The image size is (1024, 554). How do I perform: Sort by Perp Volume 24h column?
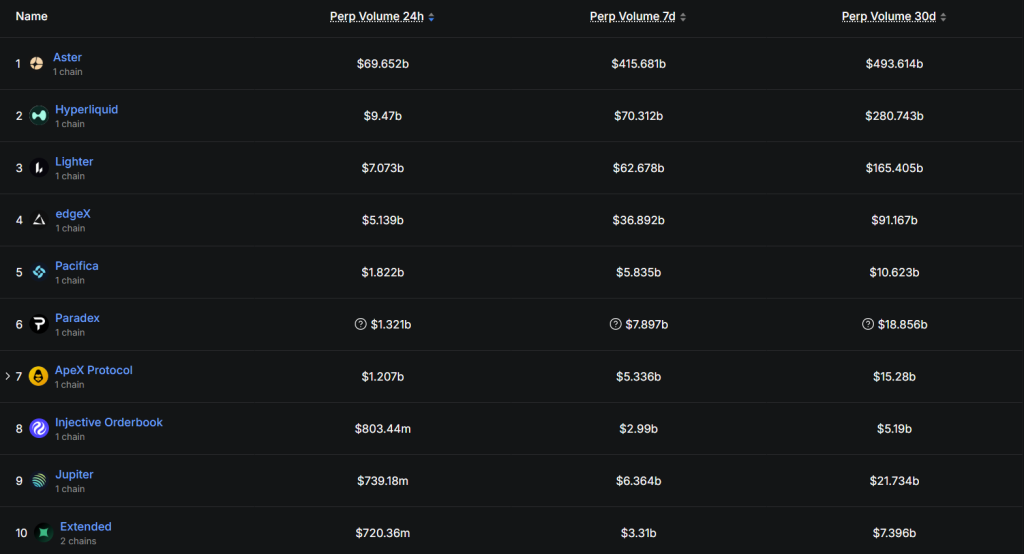pos(382,17)
